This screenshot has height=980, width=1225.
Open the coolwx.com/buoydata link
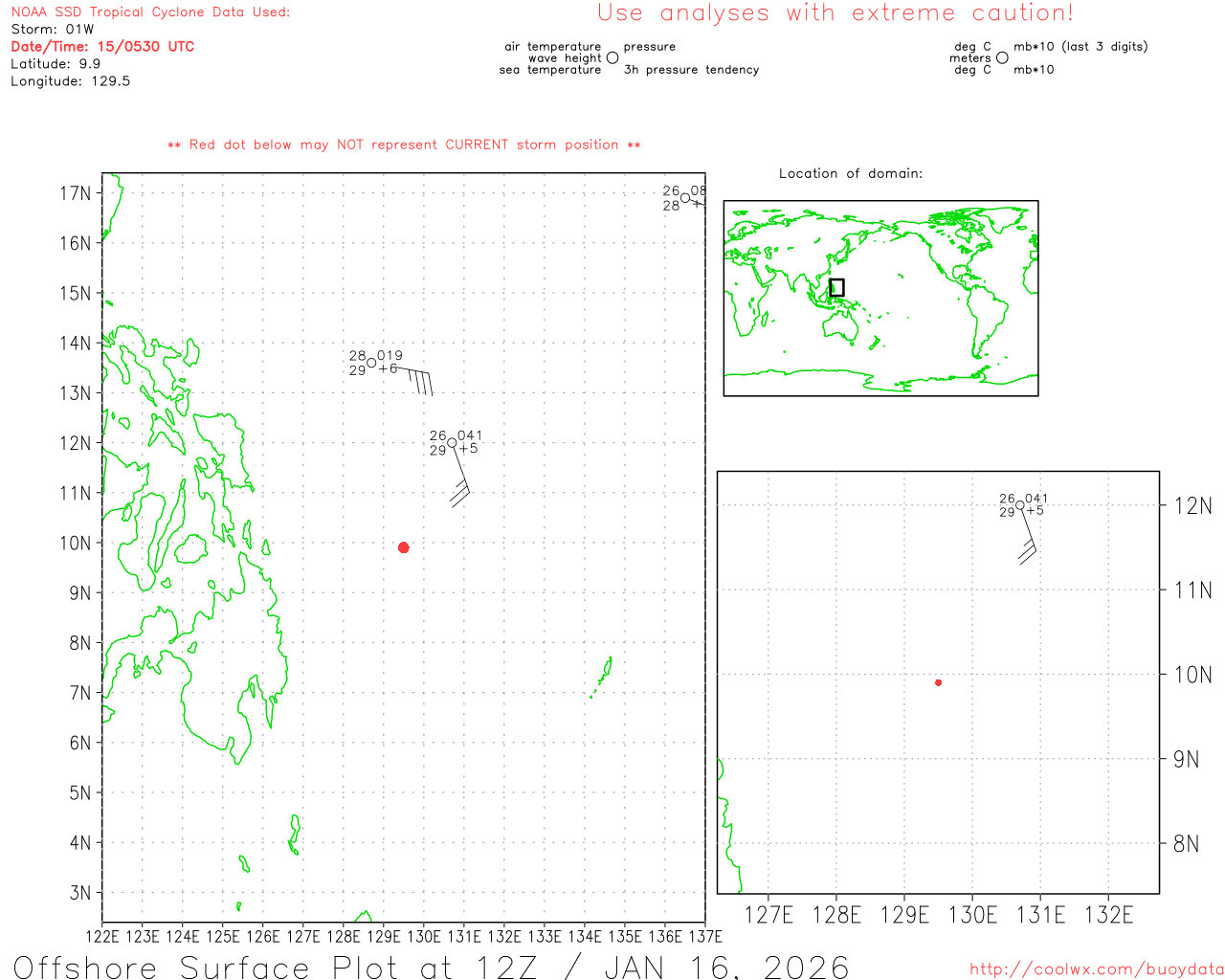(1096, 969)
